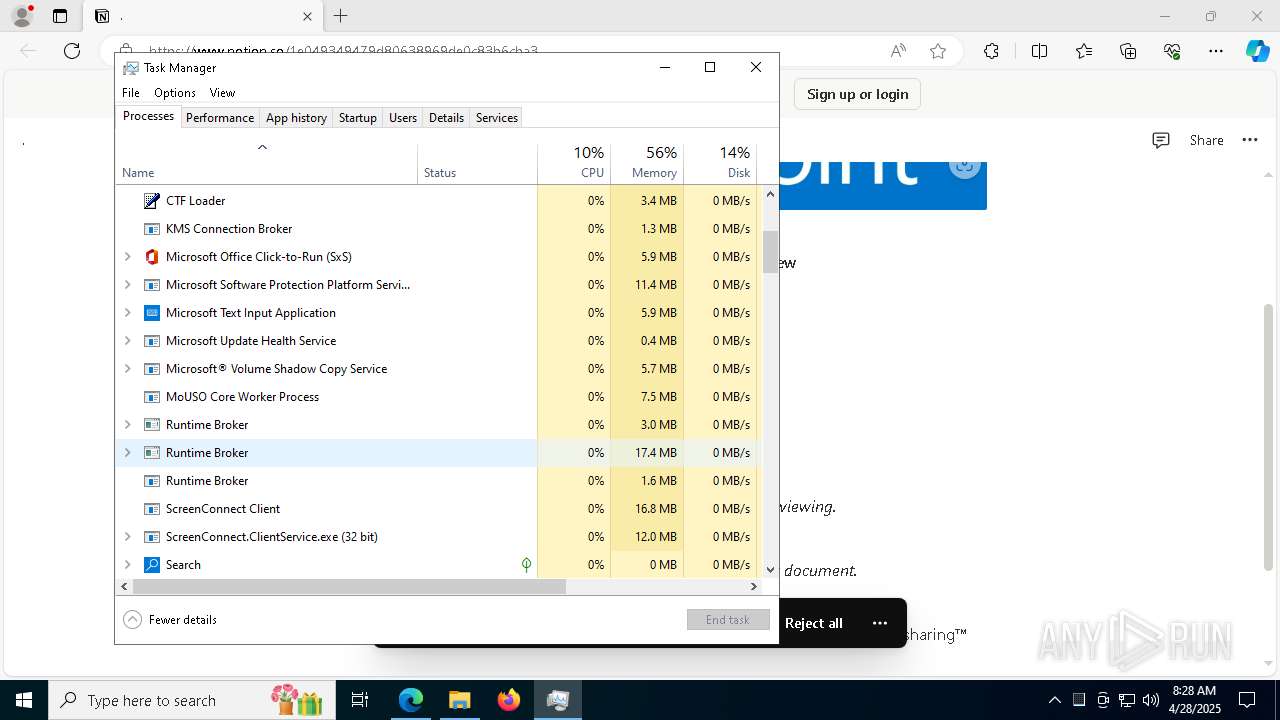This screenshot has height=720, width=1280.
Task: Open Notion page options ellipsis menu
Action: pyautogui.click(x=1250, y=140)
